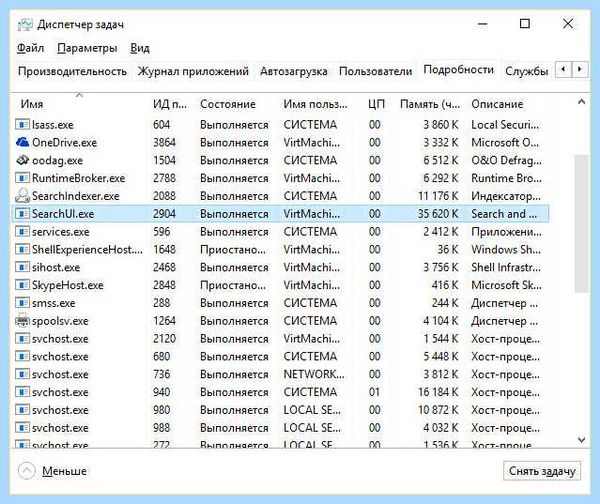
Task: Select the SearchUI.exe row name
Action: [x=63, y=214]
